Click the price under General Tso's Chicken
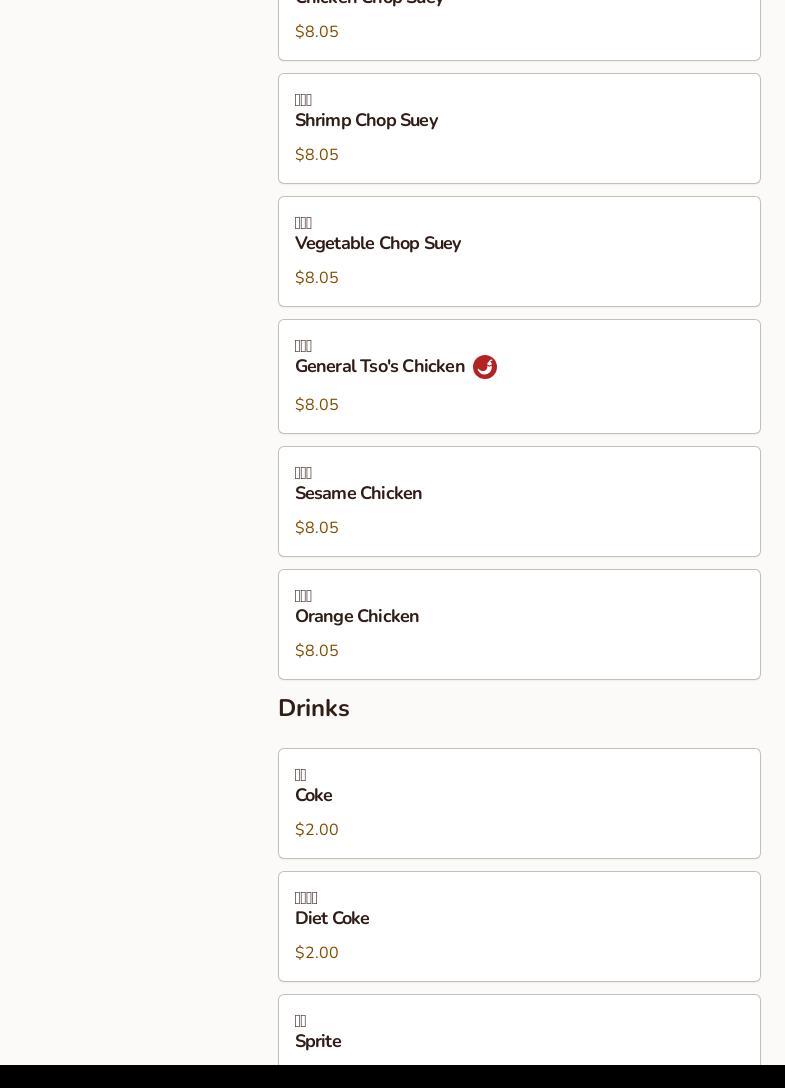This screenshot has height=1088, width=785. click(x=316, y=405)
